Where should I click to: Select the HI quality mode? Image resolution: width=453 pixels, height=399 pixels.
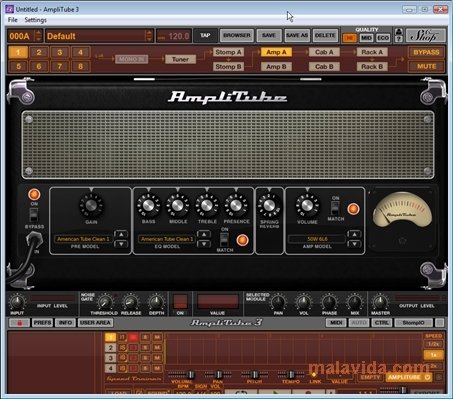click(349, 38)
